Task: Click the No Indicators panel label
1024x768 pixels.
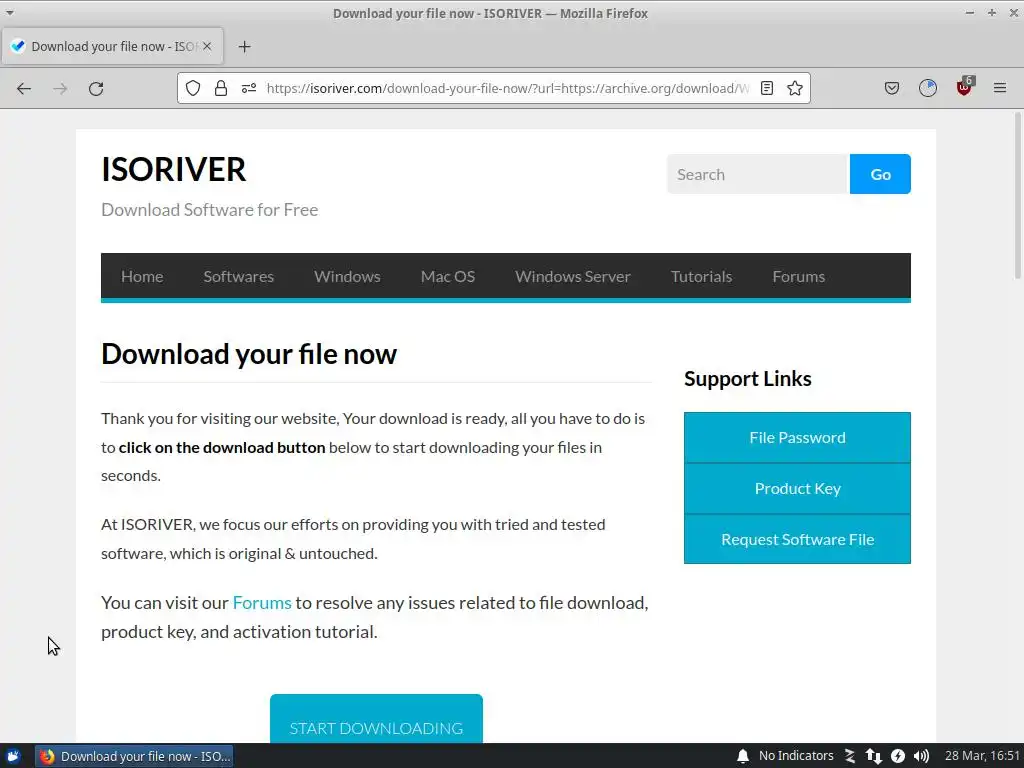Action: 796,756
